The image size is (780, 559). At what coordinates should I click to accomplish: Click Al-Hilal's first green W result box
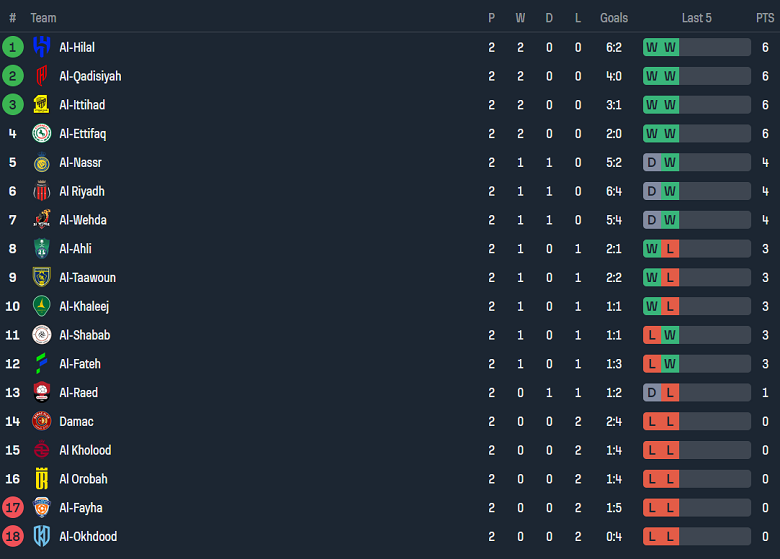click(652, 47)
